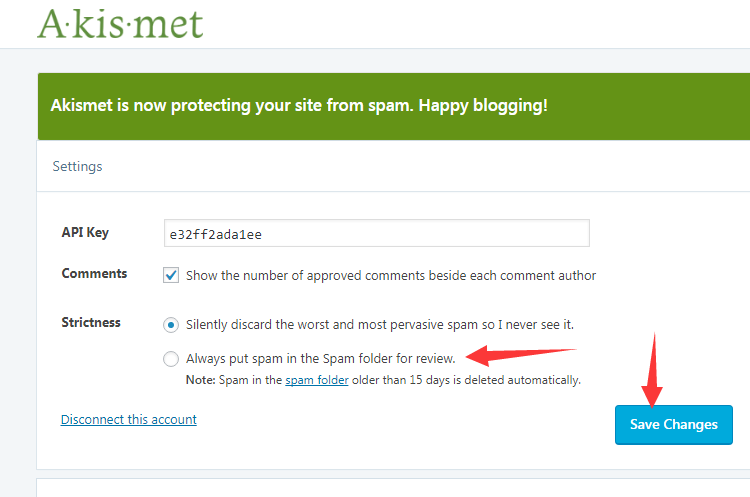Click the Save Changes button
This screenshot has width=750, height=497.
673,425
